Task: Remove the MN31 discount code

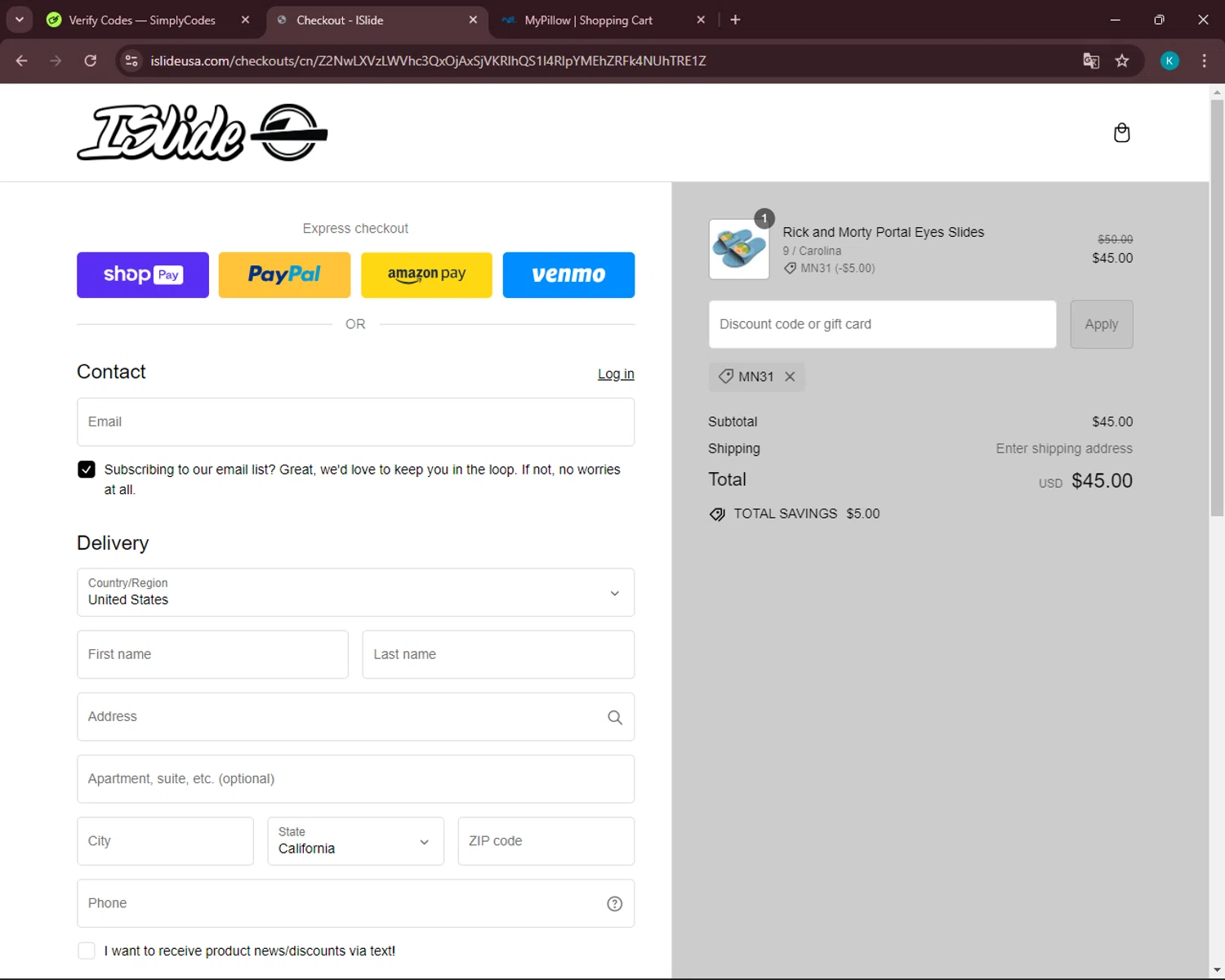Action: coord(790,376)
